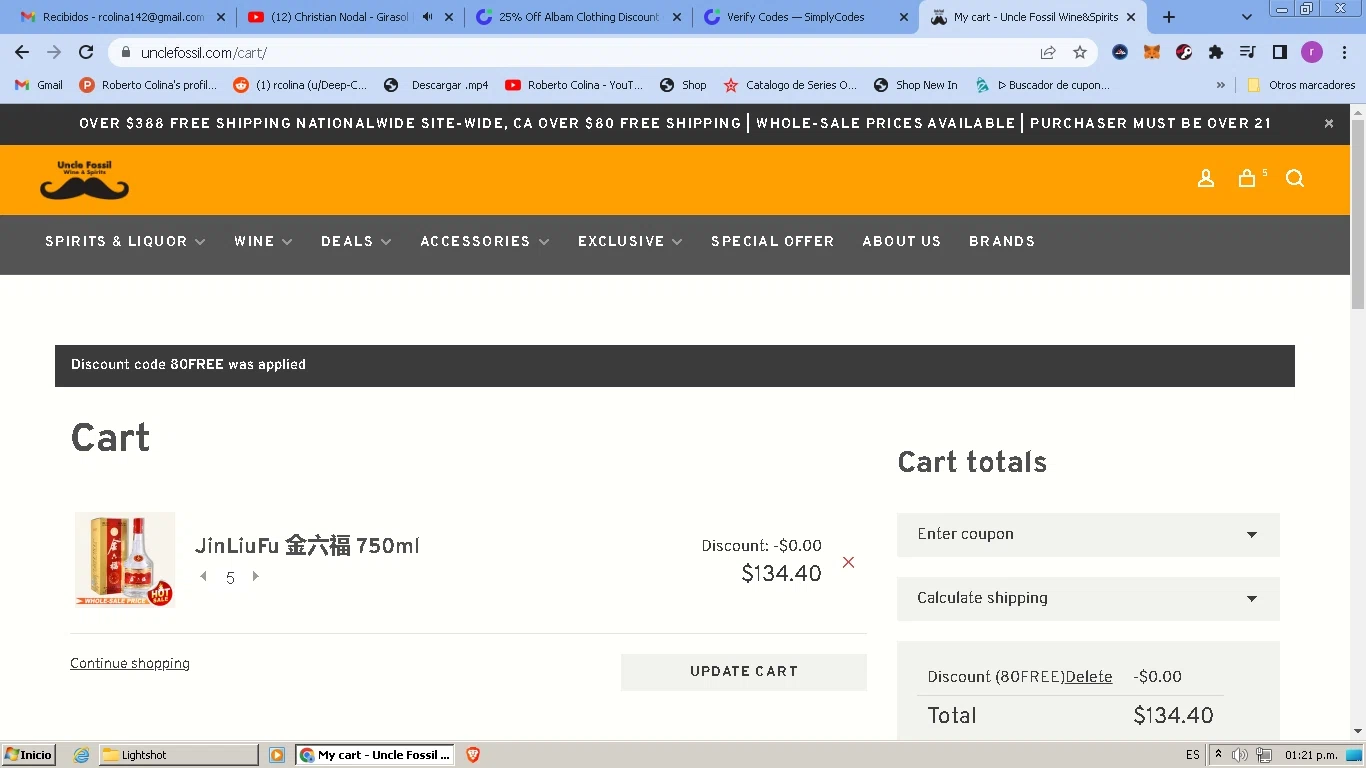Open a new browser tab
The image size is (1366, 768).
click(x=1169, y=17)
